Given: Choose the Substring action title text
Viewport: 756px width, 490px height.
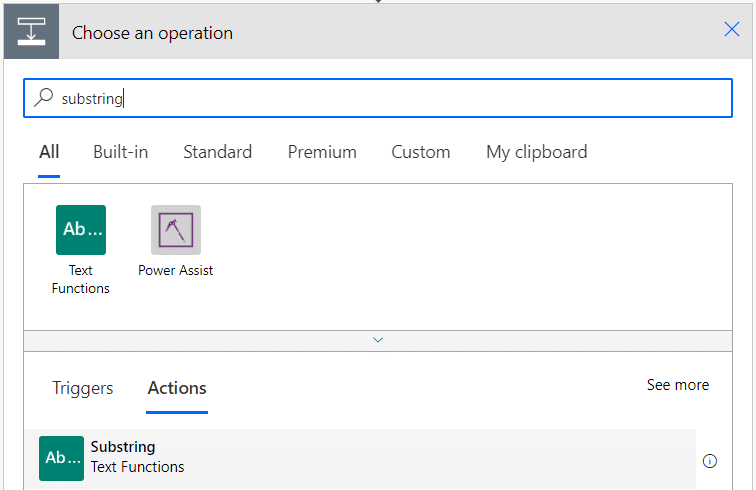Looking at the screenshot, I should pos(123,447).
